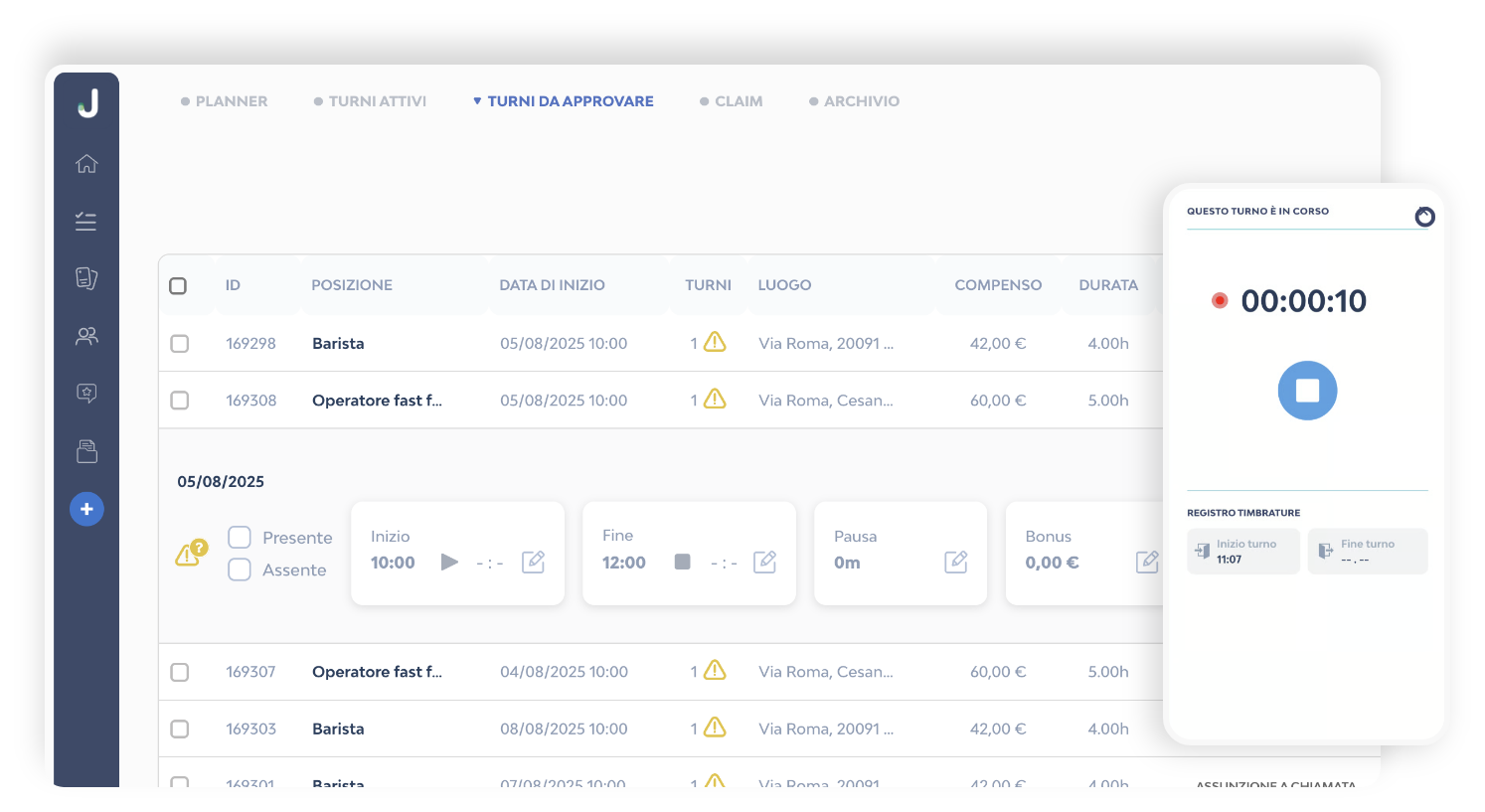Click the 4.00h duration in row 169298
This screenshot has width=1485, height=812.
tap(1108, 344)
